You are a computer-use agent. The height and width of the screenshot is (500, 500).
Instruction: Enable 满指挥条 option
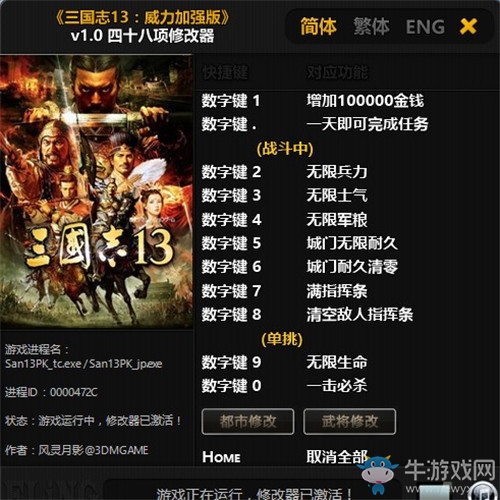tap(337, 291)
